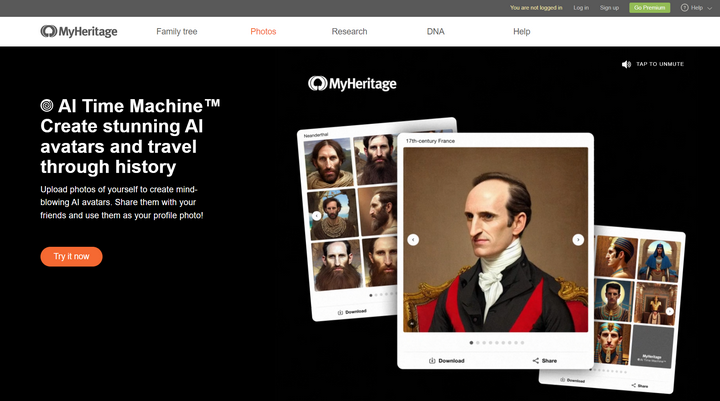Click Download on the Egyptian avatars card
The image size is (720, 401).
point(573,380)
